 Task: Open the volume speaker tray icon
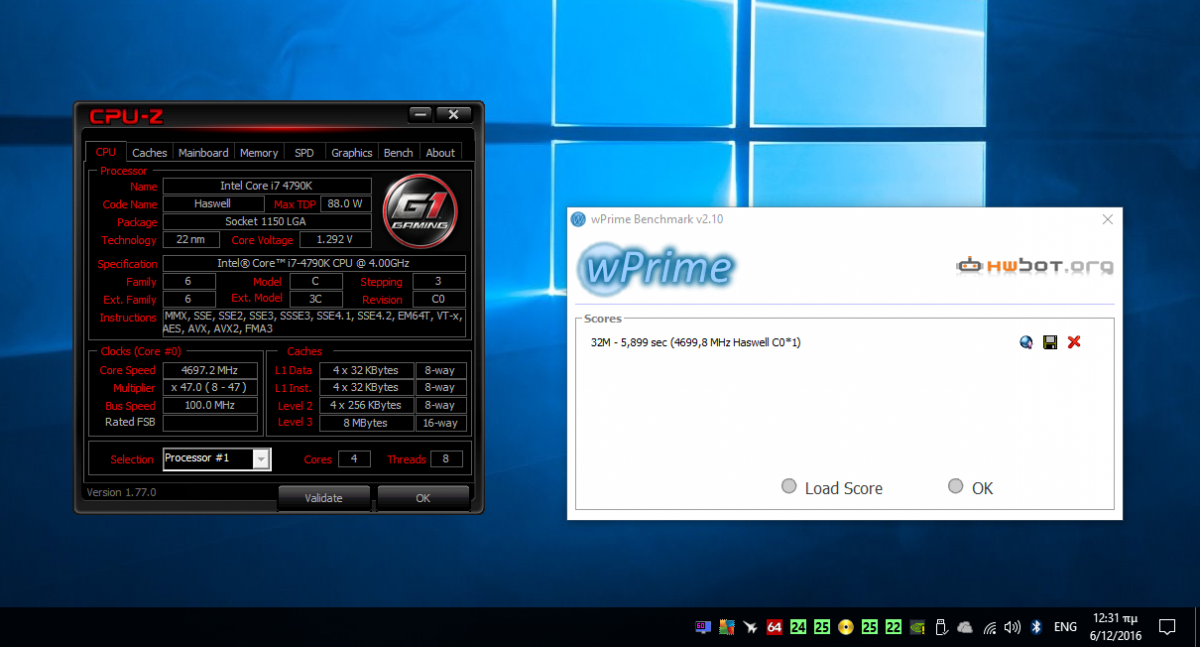tap(1012, 627)
